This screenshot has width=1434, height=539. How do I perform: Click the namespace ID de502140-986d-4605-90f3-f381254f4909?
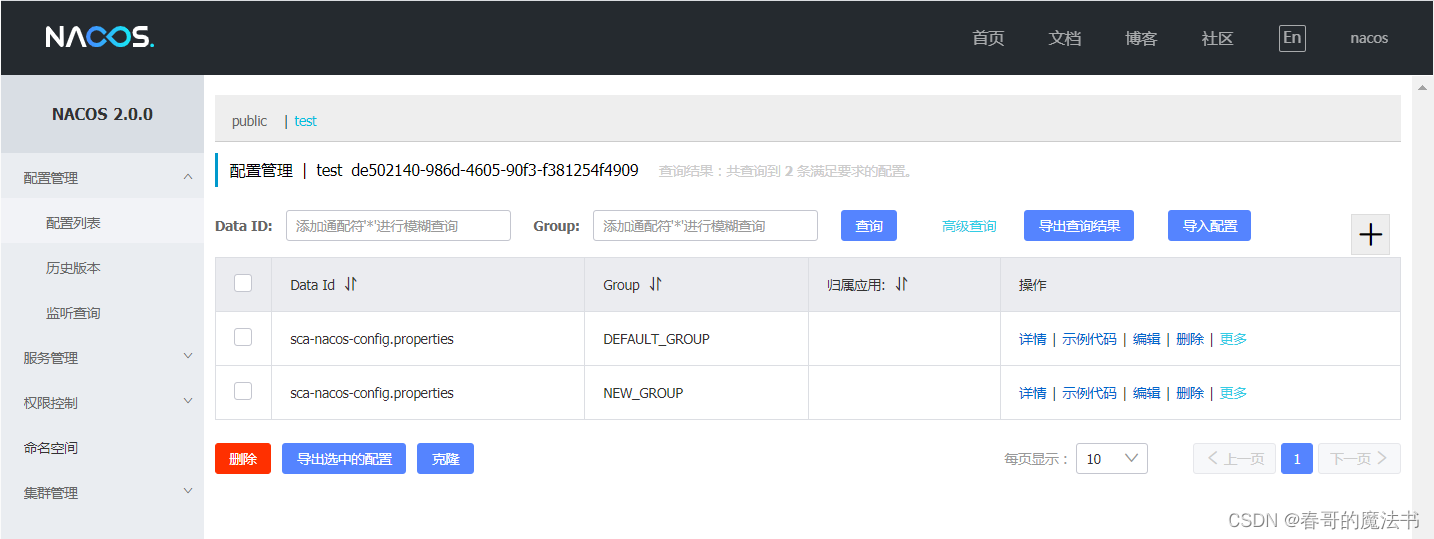pos(495,170)
